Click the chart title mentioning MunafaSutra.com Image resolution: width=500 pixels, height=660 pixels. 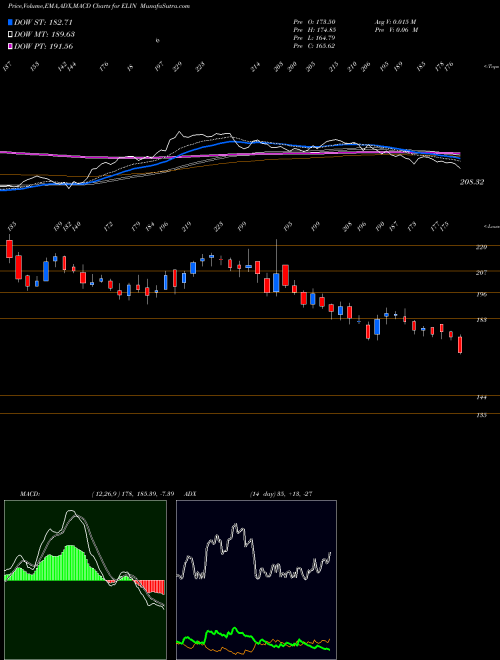tap(99, 6)
